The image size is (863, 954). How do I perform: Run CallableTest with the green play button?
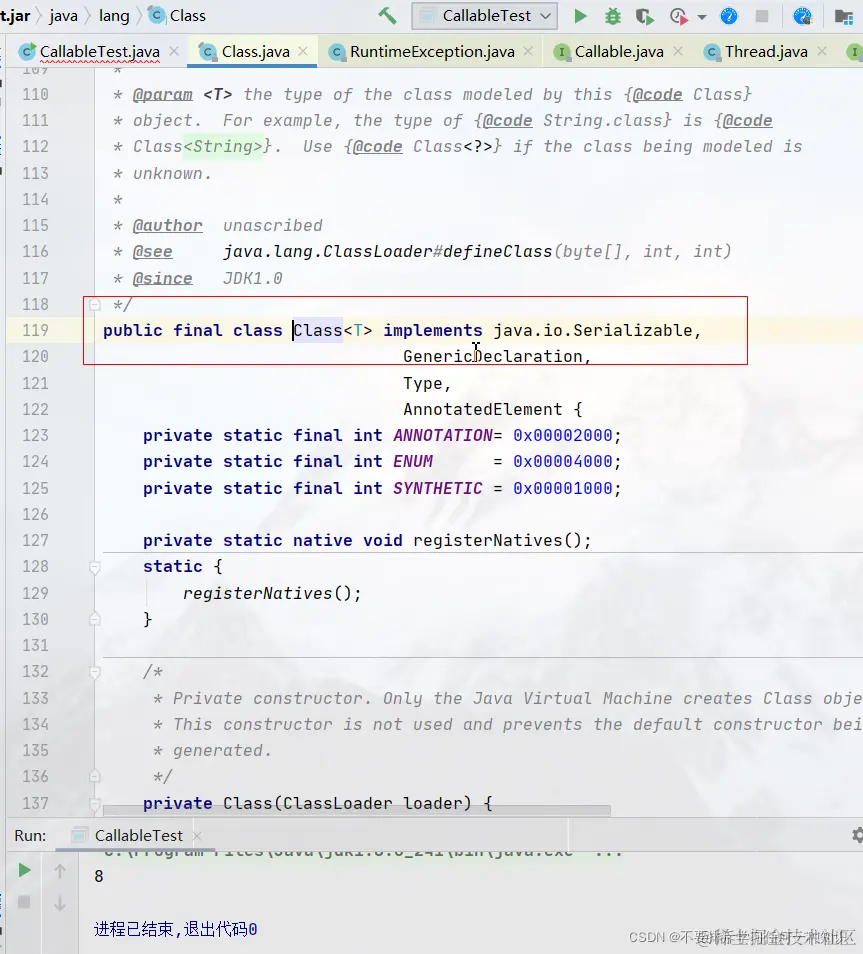click(580, 16)
